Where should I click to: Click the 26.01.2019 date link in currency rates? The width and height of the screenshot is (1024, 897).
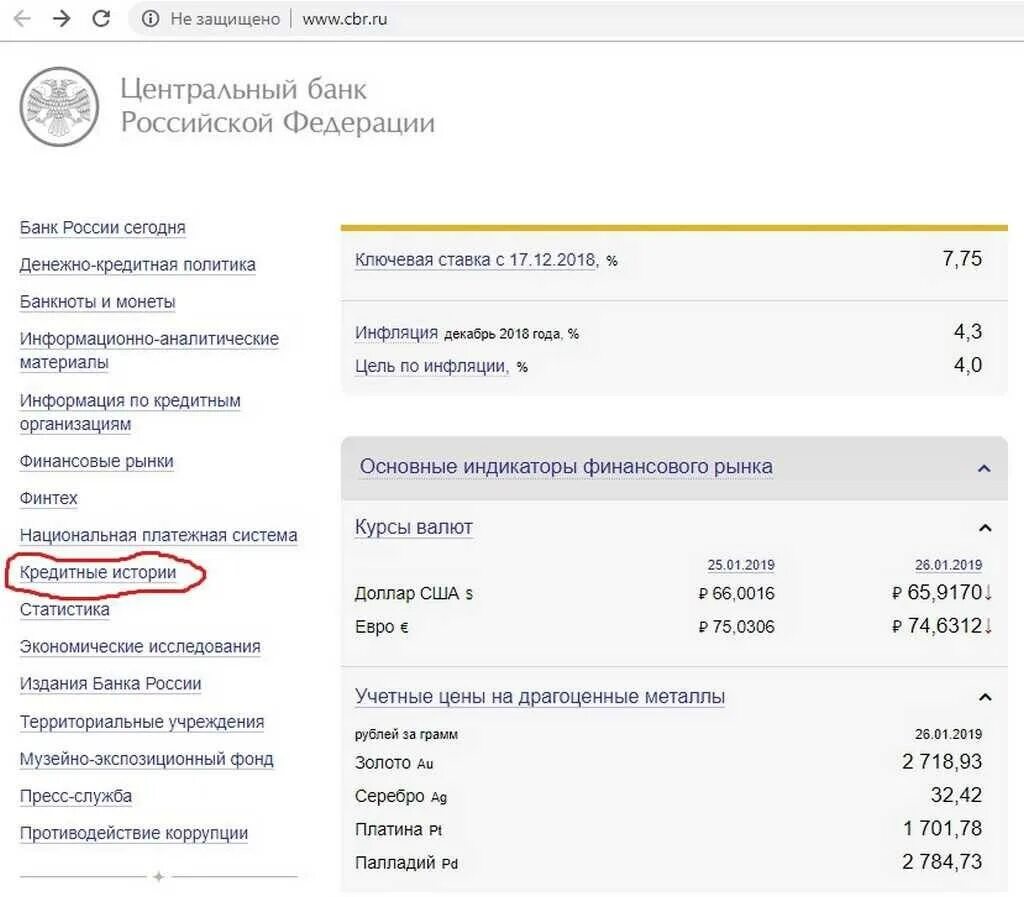(948, 565)
